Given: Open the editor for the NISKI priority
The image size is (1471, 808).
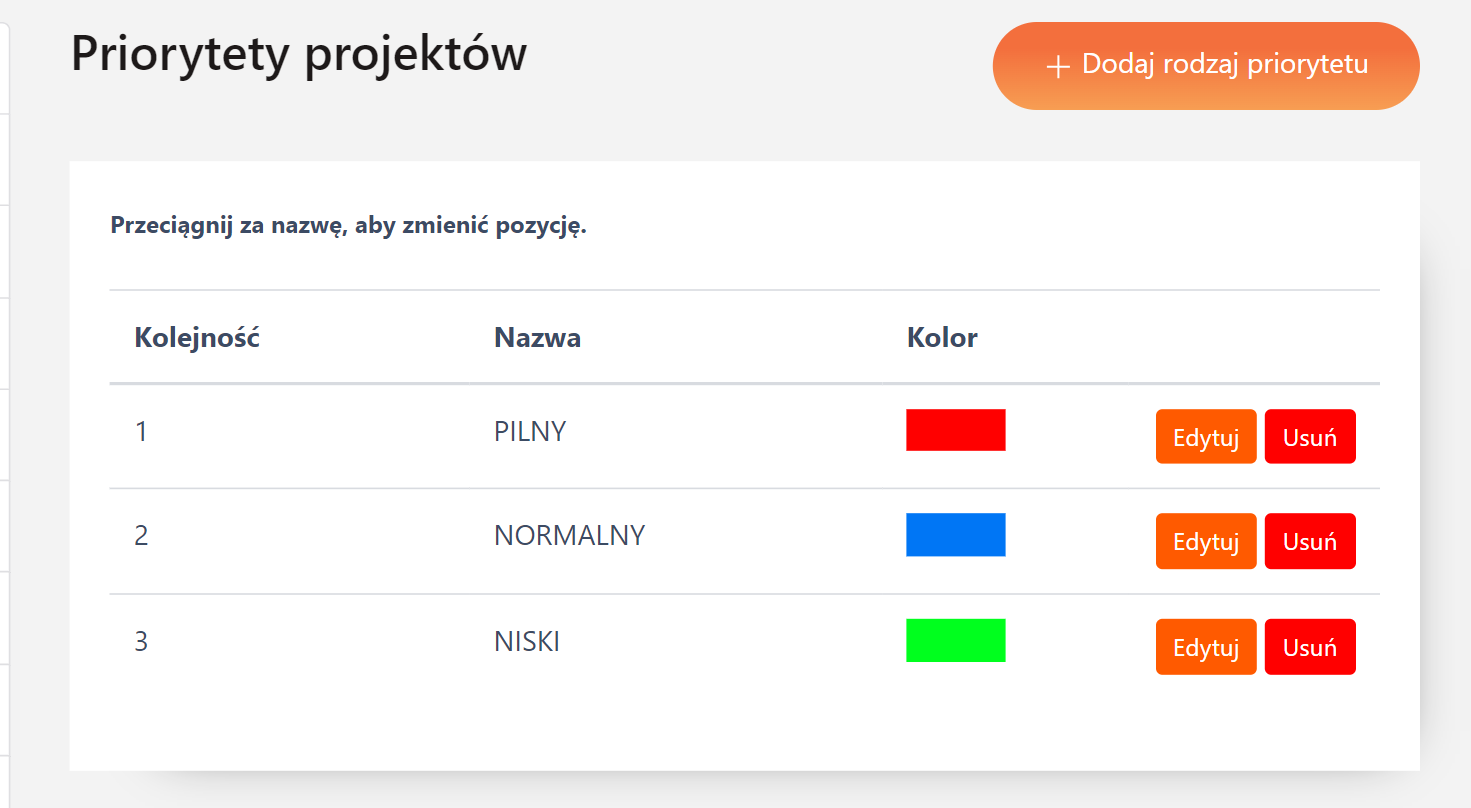Looking at the screenshot, I should pyautogui.click(x=1205, y=647).
